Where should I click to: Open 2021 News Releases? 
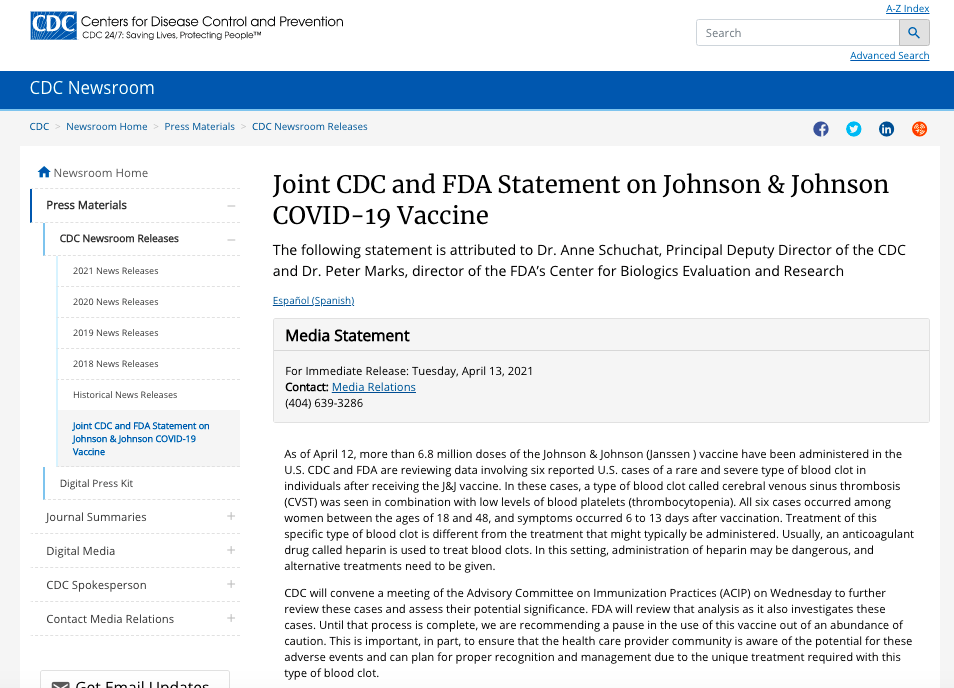116,271
